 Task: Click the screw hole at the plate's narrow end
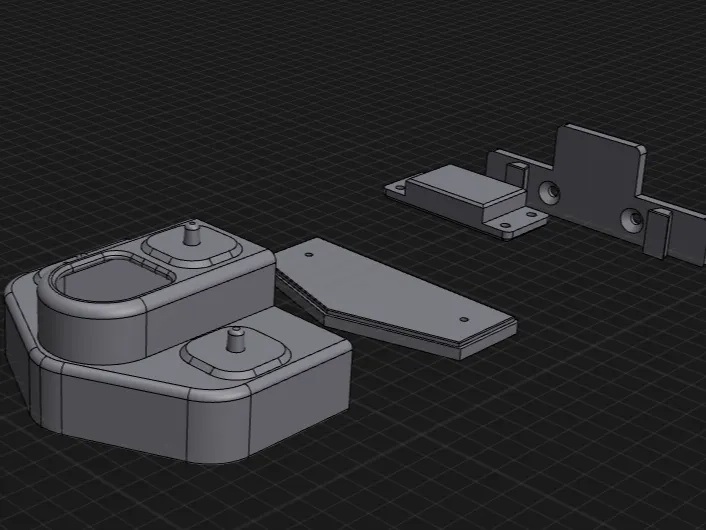(x=464, y=320)
